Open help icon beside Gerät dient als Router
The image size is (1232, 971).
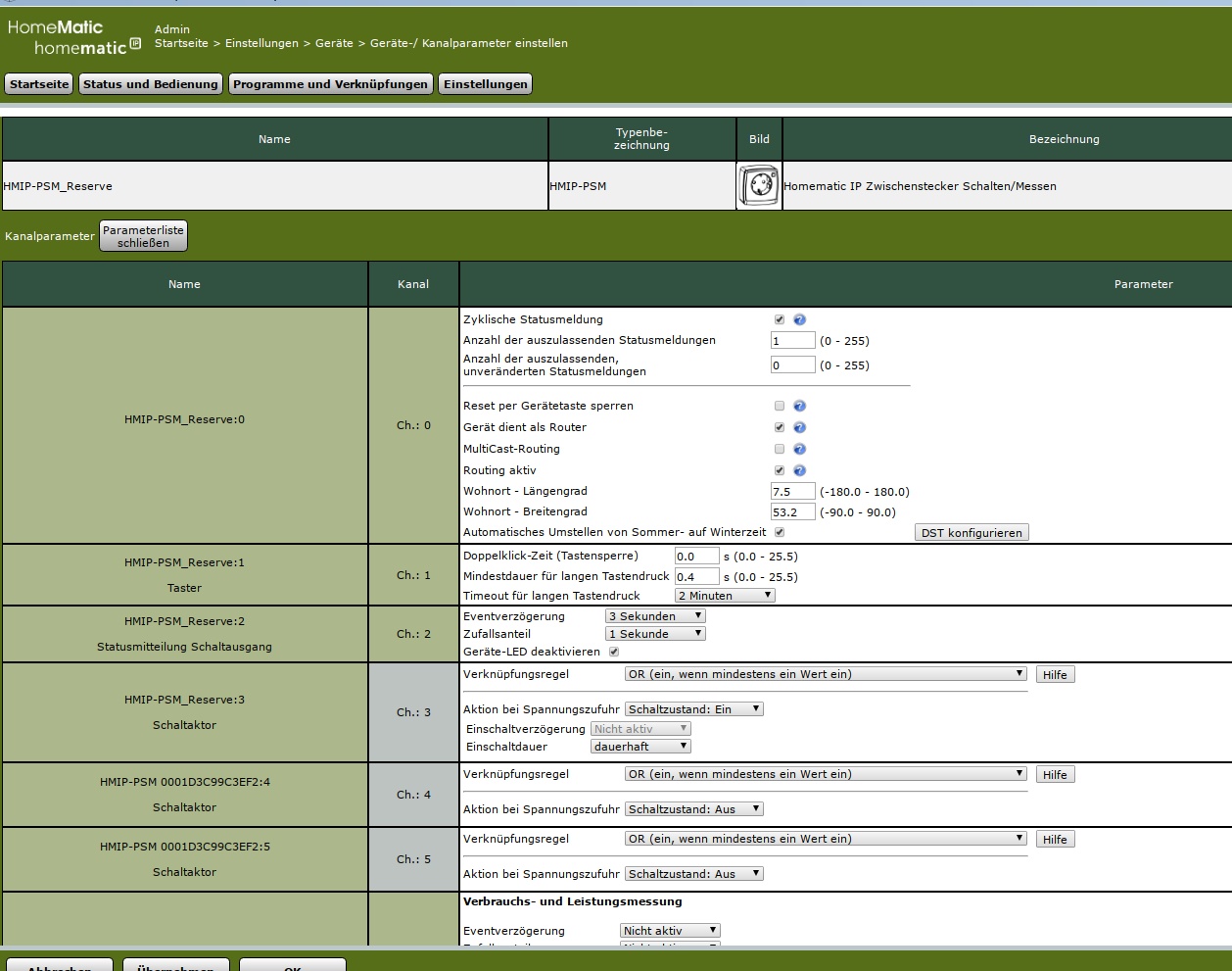click(799, 427)
